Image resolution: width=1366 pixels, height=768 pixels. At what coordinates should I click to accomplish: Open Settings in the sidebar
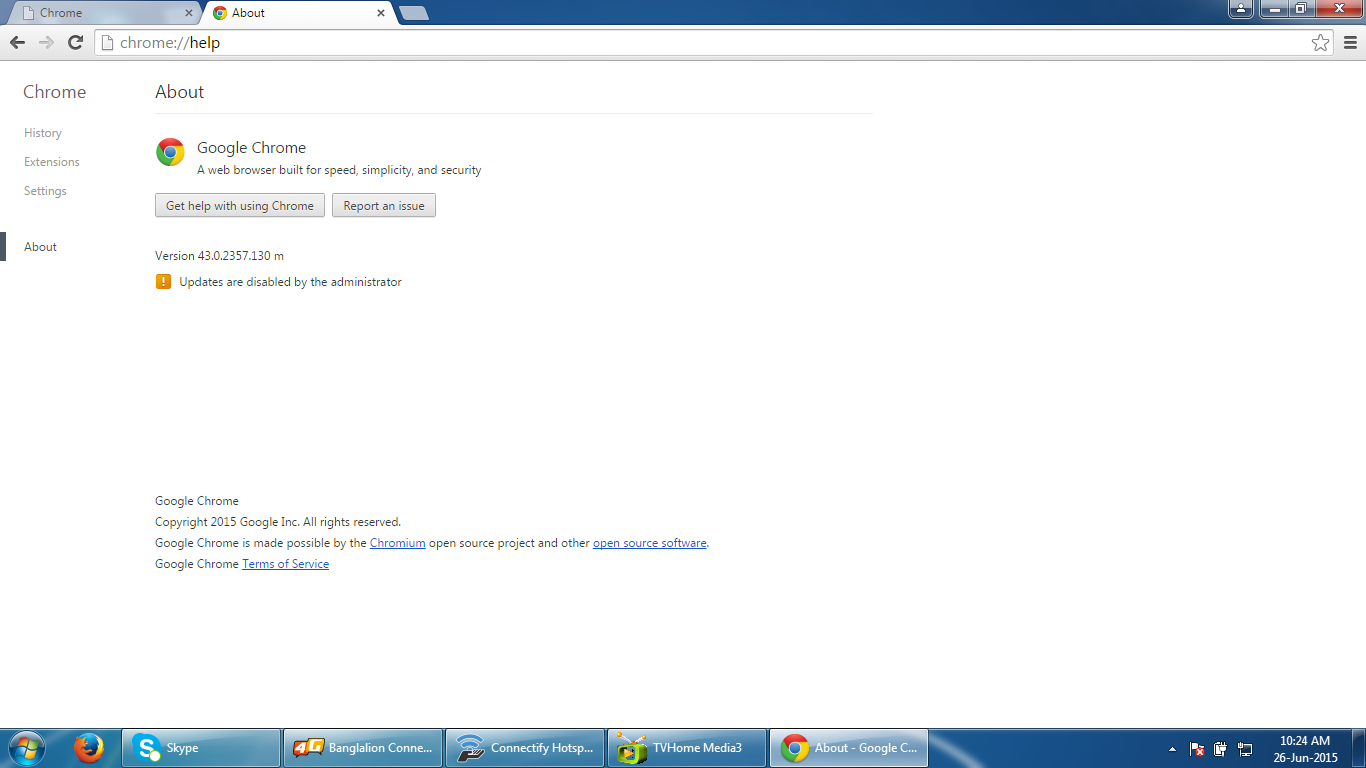point(45,191)
